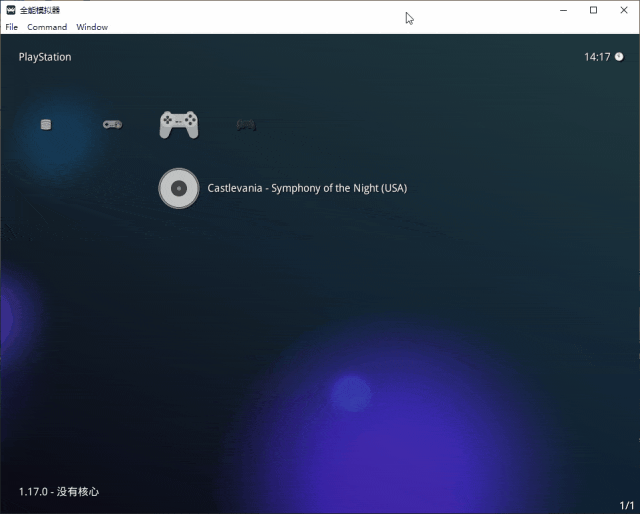
Task: Minimize the emulator window
Action: click(x=564, y=10)
